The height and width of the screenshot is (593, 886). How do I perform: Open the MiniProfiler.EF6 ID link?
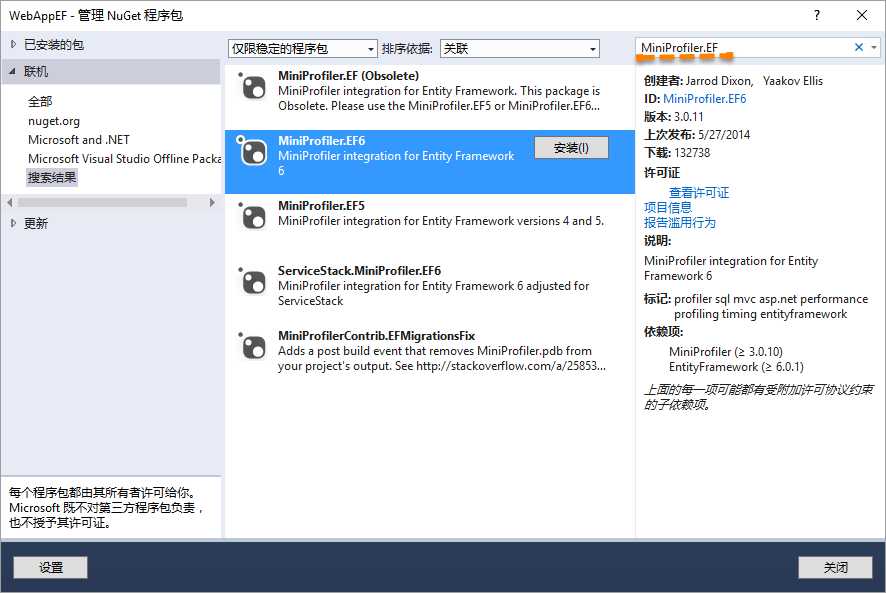(x=705, y=99)
